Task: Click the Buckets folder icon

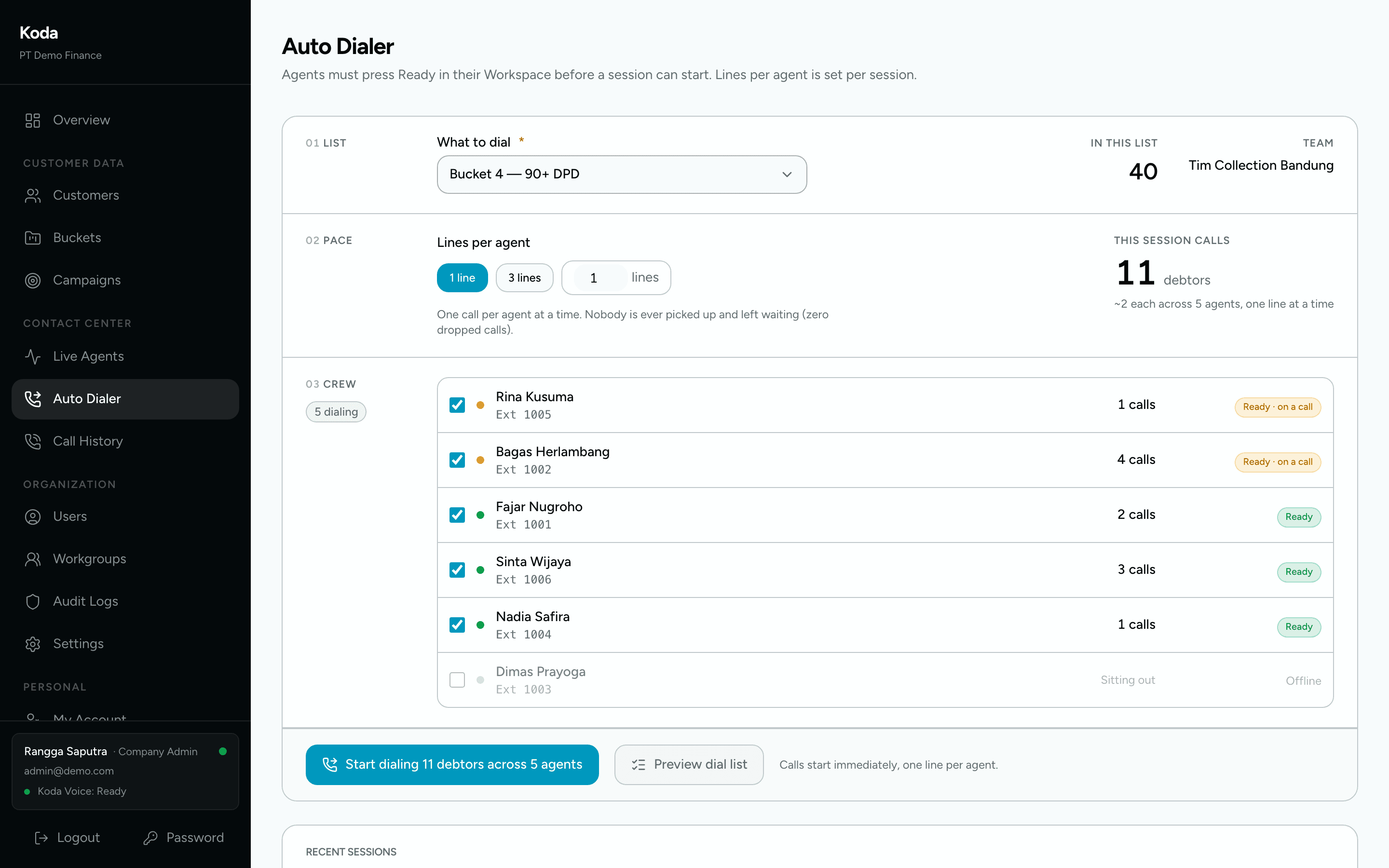Action: pos(33,238)
